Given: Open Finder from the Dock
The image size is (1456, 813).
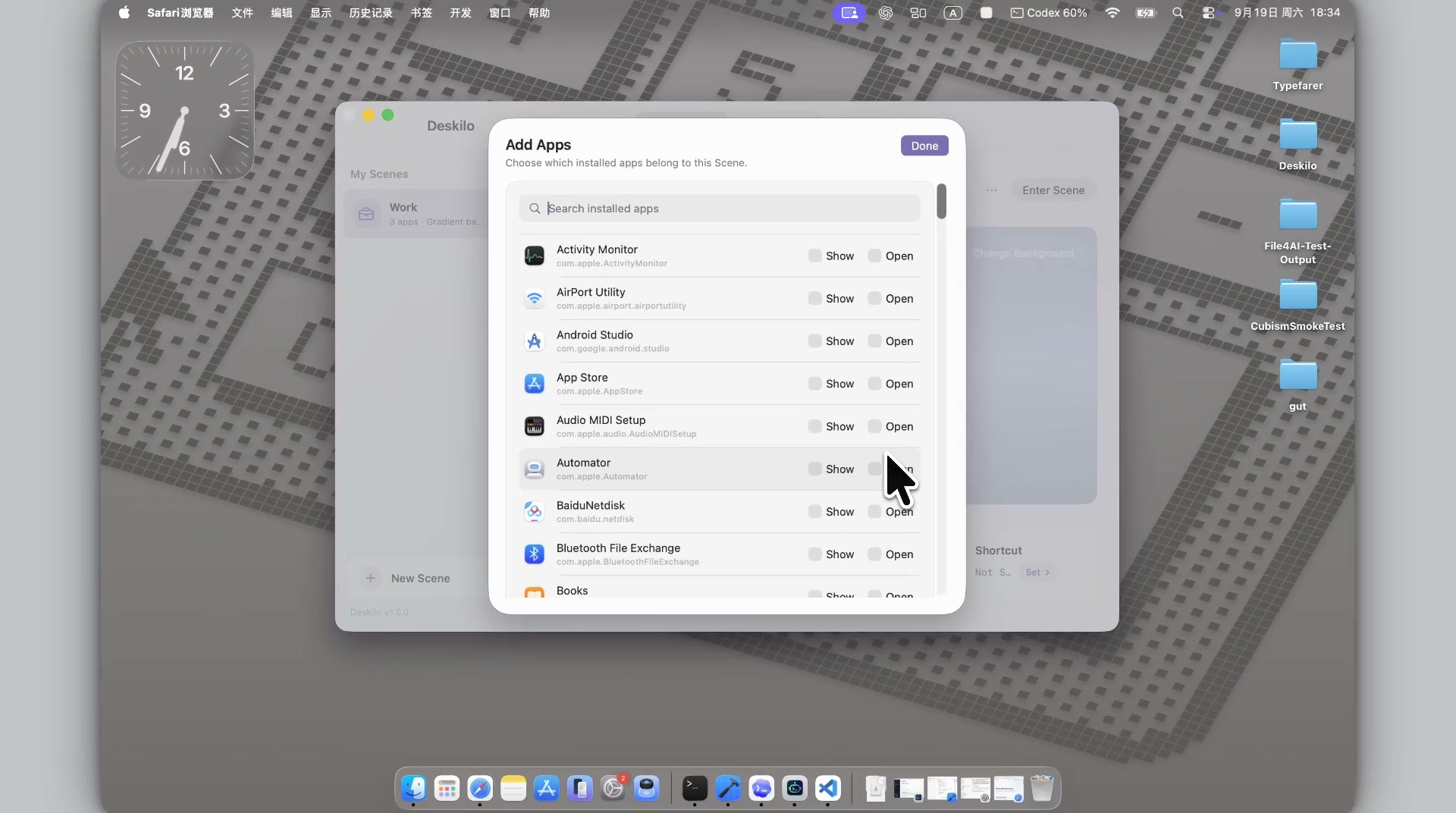Looking at the screenshot, I should click(x=413, y=789).
